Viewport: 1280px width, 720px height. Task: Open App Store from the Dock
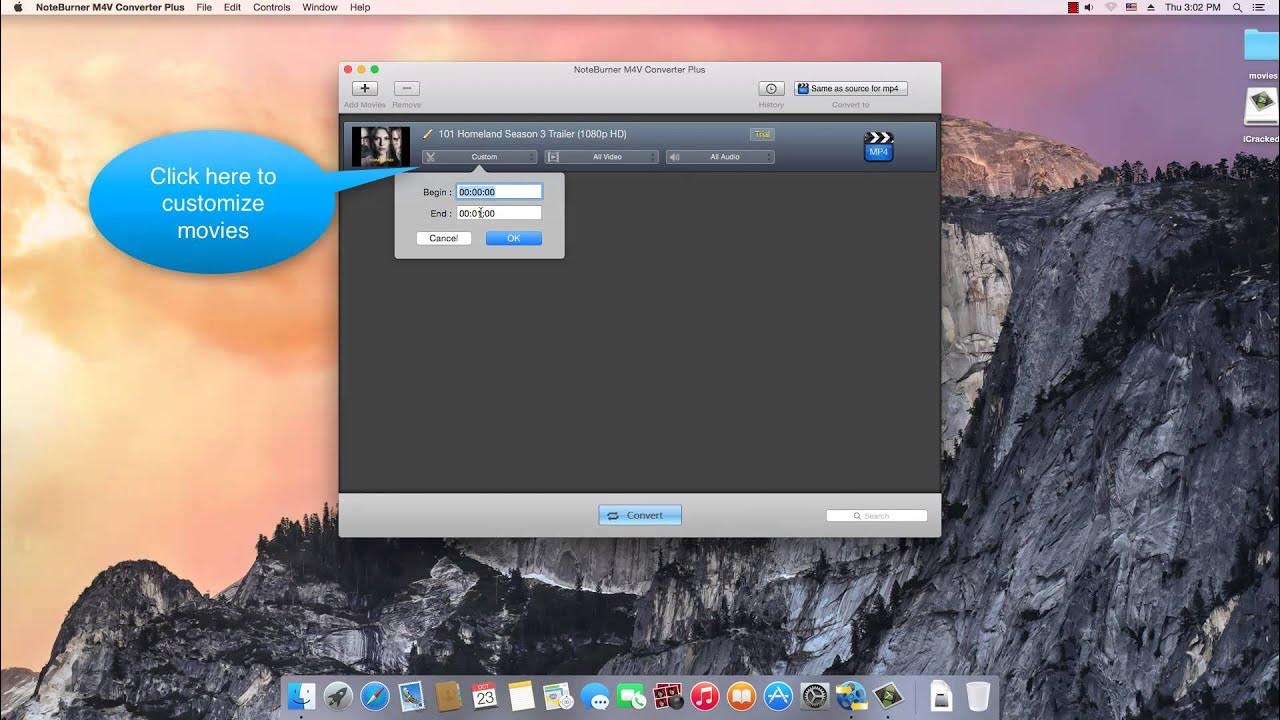778,695
